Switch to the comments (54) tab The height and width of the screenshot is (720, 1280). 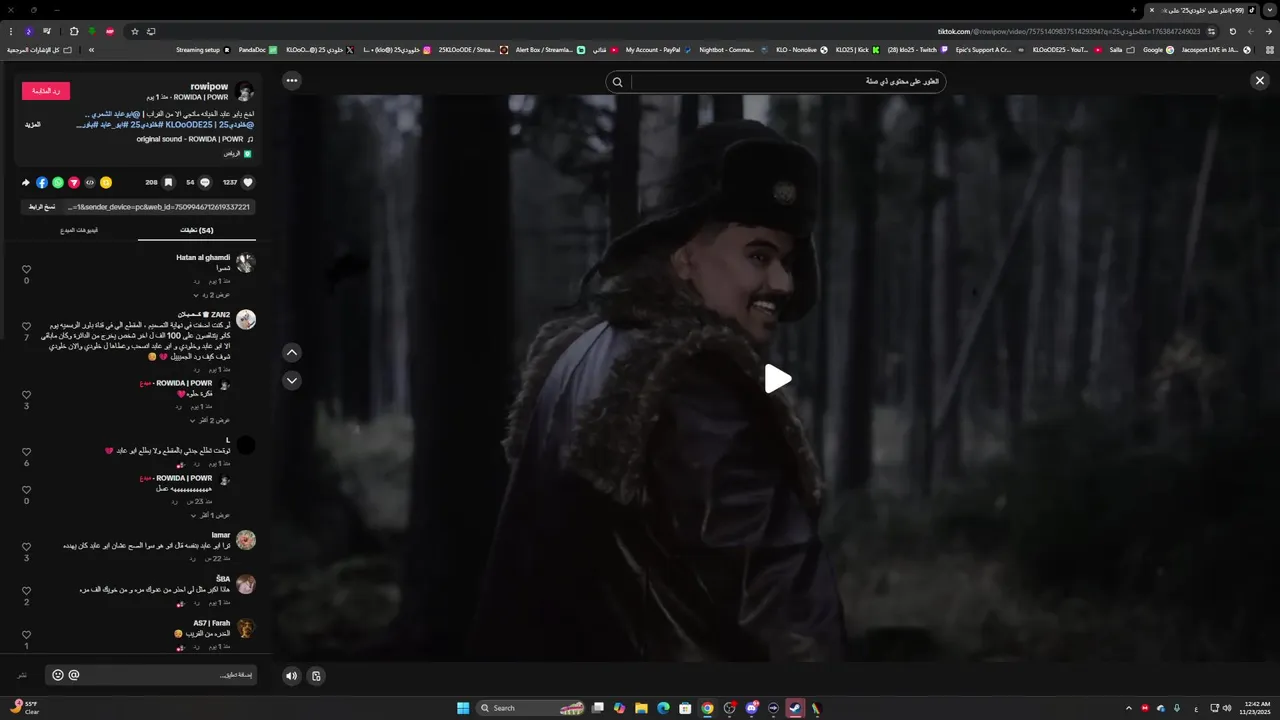tap(197, 230)
